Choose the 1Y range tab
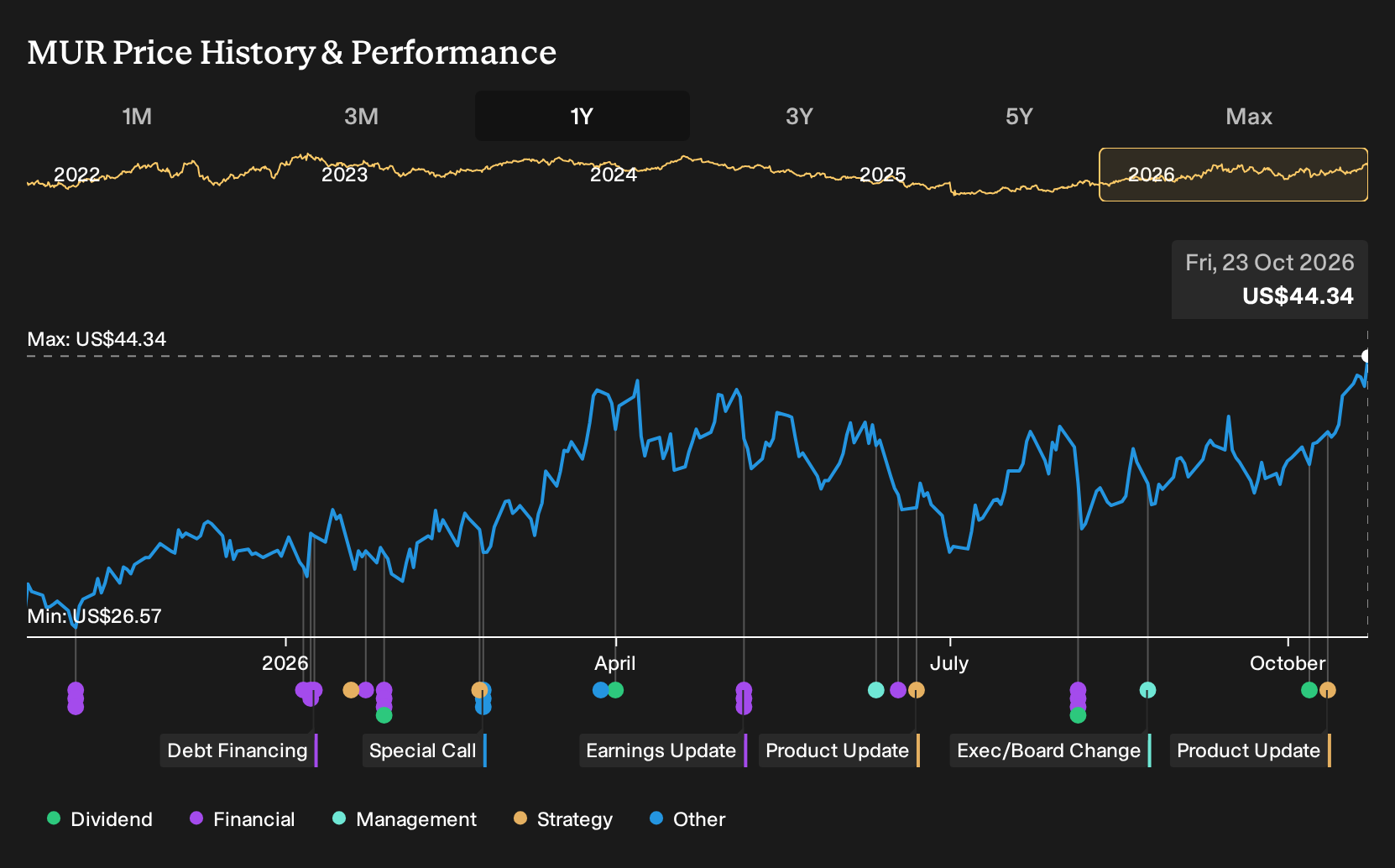The width and height of the screenshot is (1395, 868). point(582,116)
